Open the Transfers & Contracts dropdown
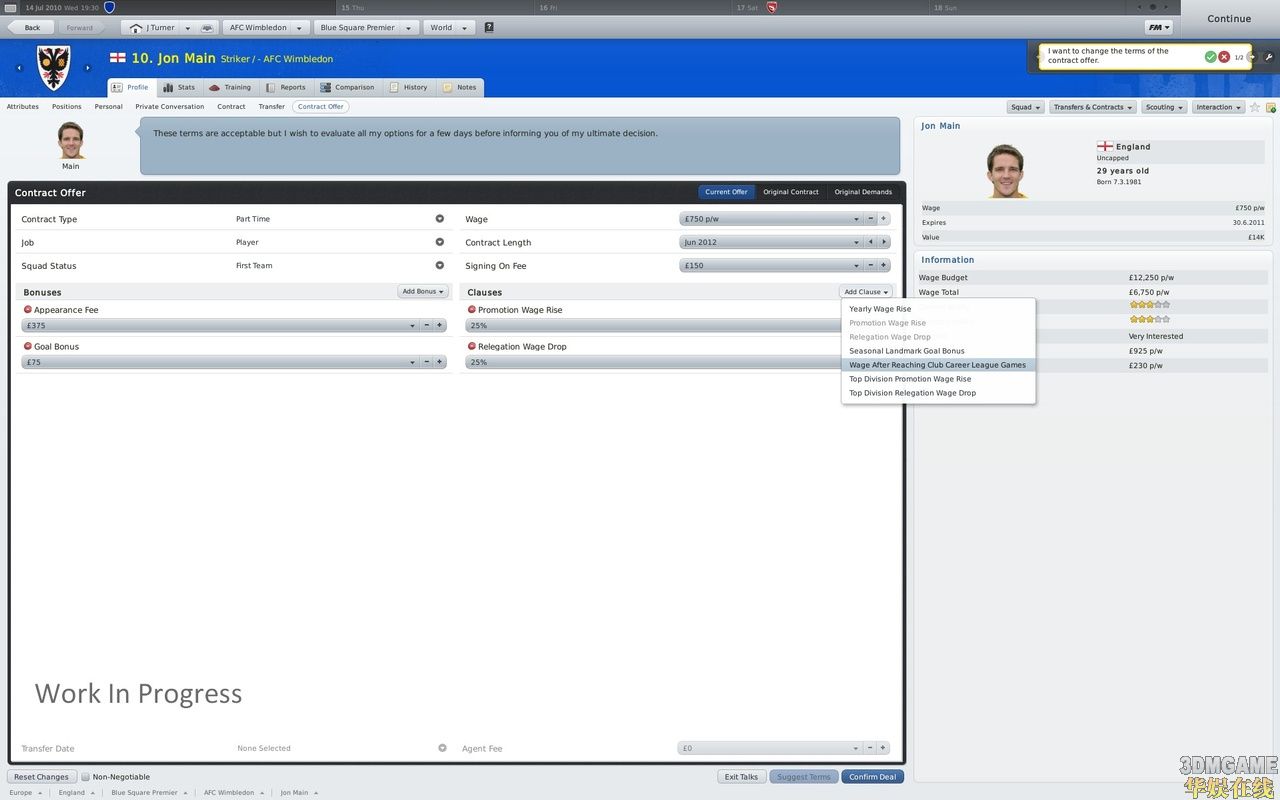This screenshot has height=800, width=1280. (1093, 107)
